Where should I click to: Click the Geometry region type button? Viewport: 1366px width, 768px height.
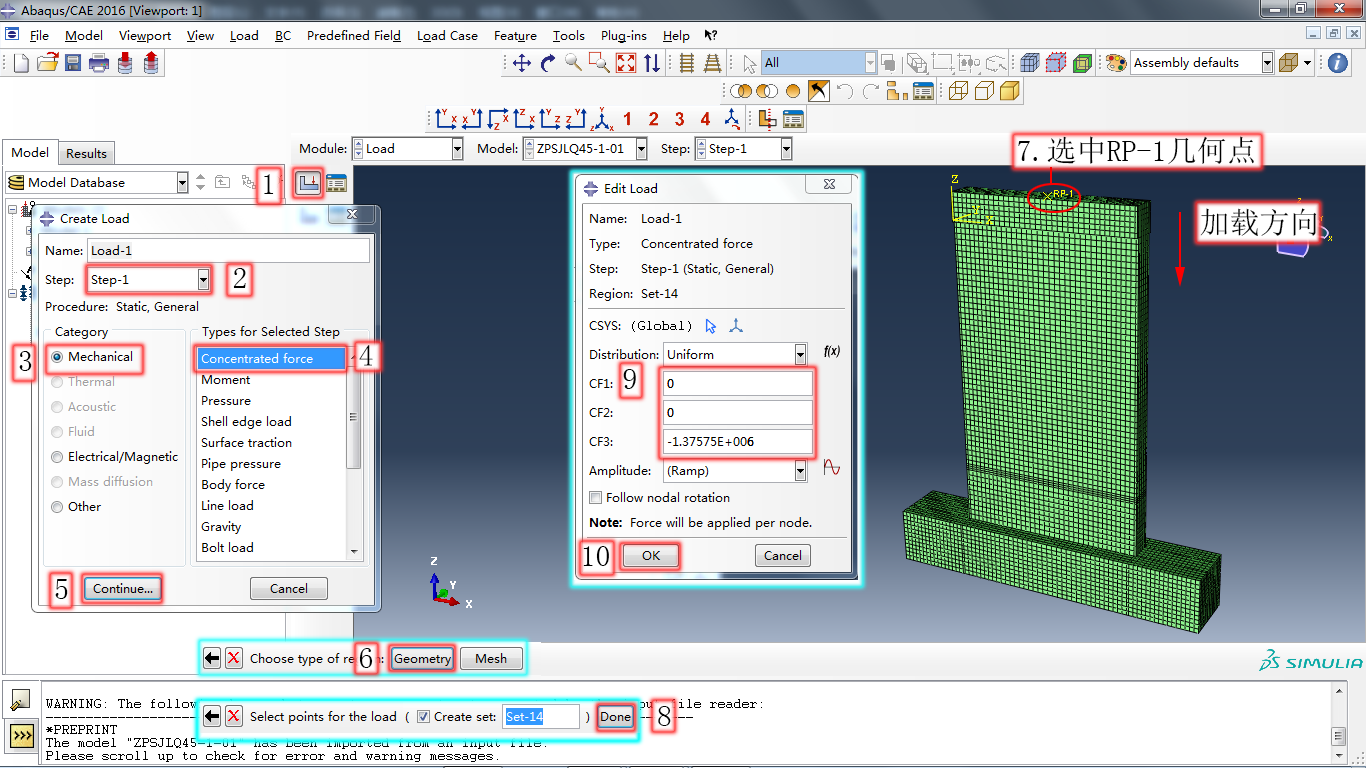[422, 658]
